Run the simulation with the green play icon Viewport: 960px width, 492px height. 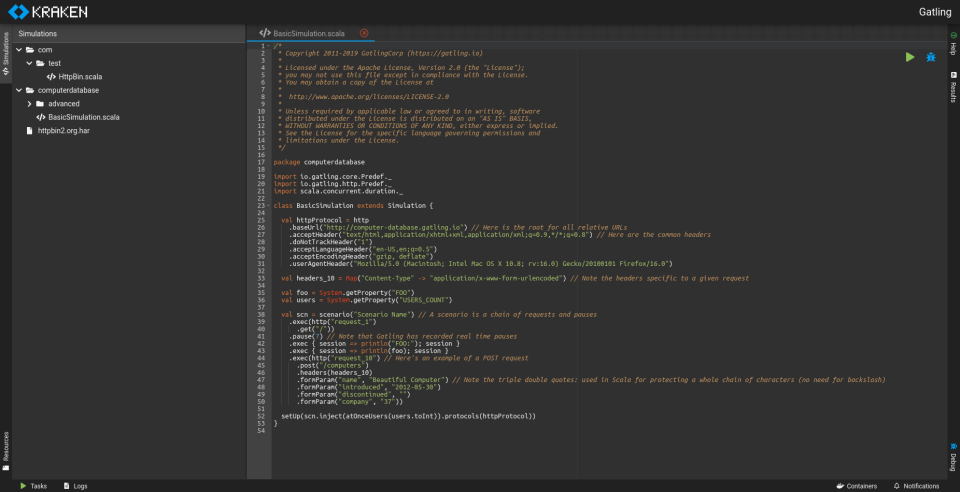909,57
